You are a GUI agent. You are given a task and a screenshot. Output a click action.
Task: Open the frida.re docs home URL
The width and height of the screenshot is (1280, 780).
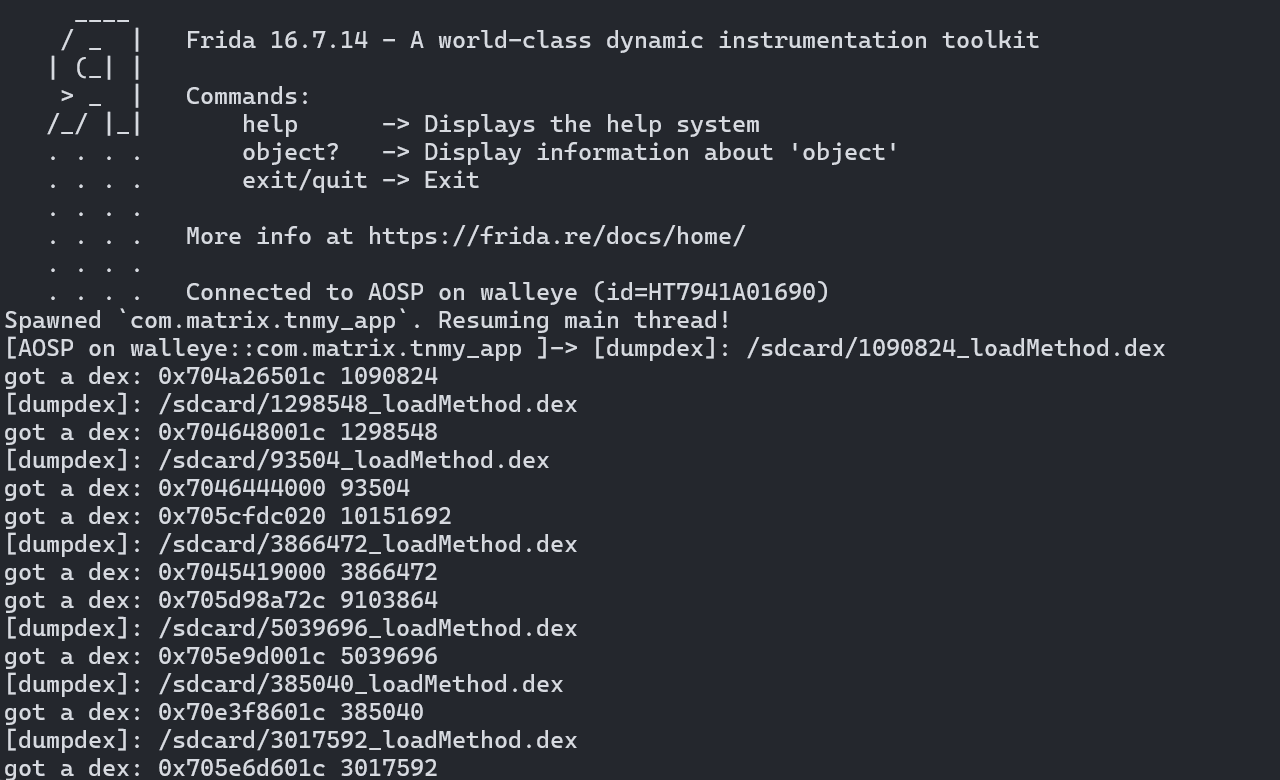point(557,236)
